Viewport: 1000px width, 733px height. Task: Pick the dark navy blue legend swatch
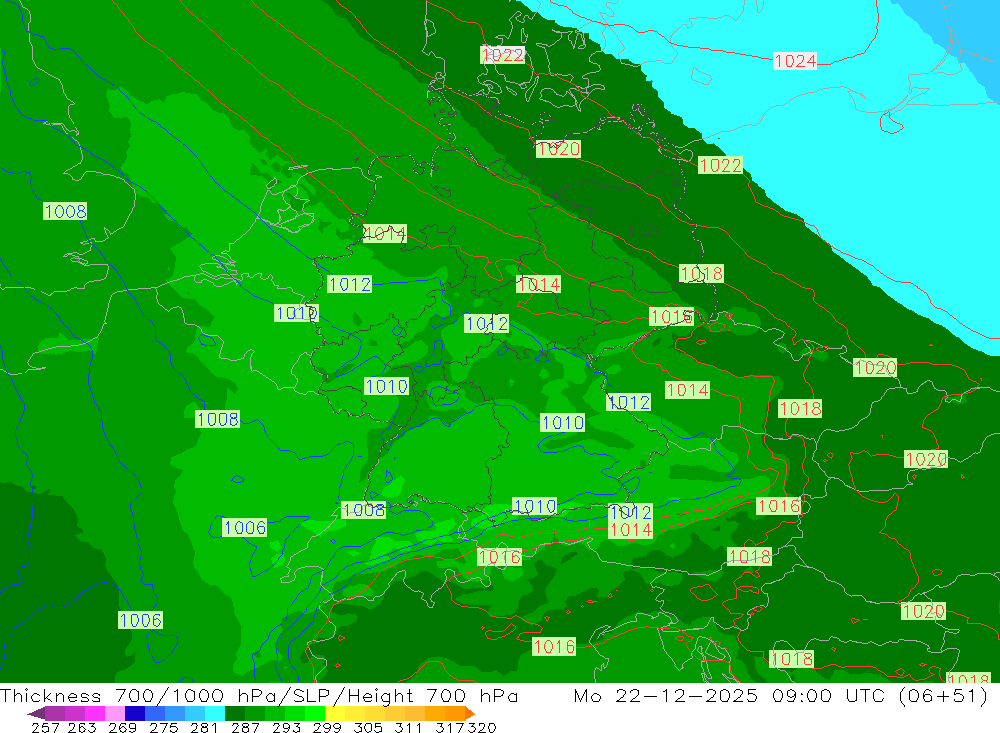click(135, 713)
